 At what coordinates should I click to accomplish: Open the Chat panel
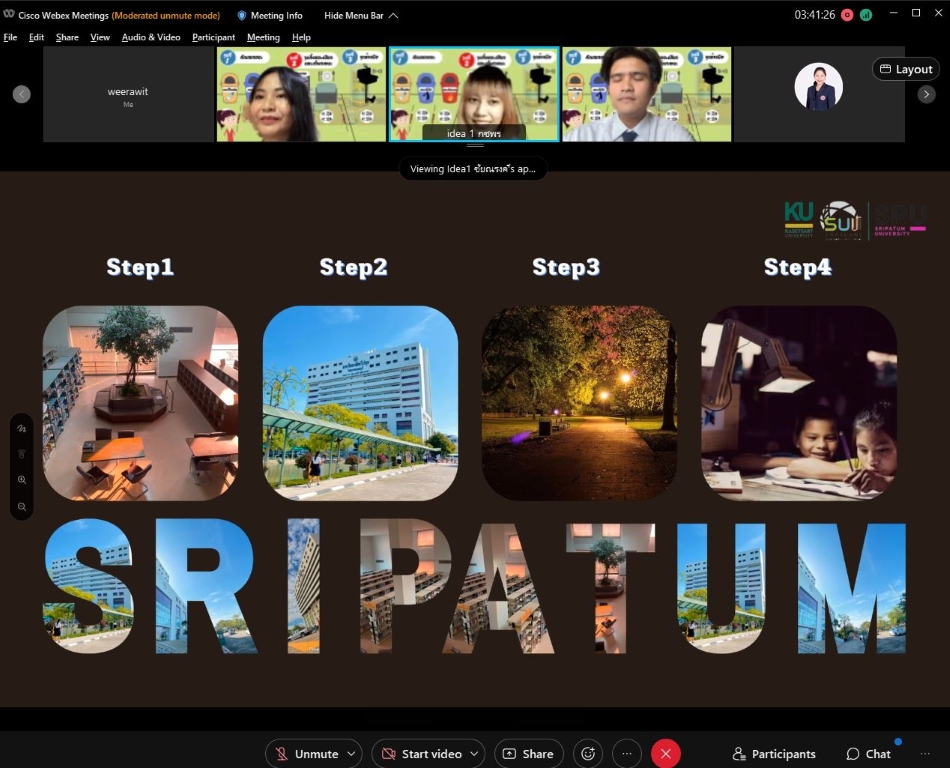(x=868, y=753)
